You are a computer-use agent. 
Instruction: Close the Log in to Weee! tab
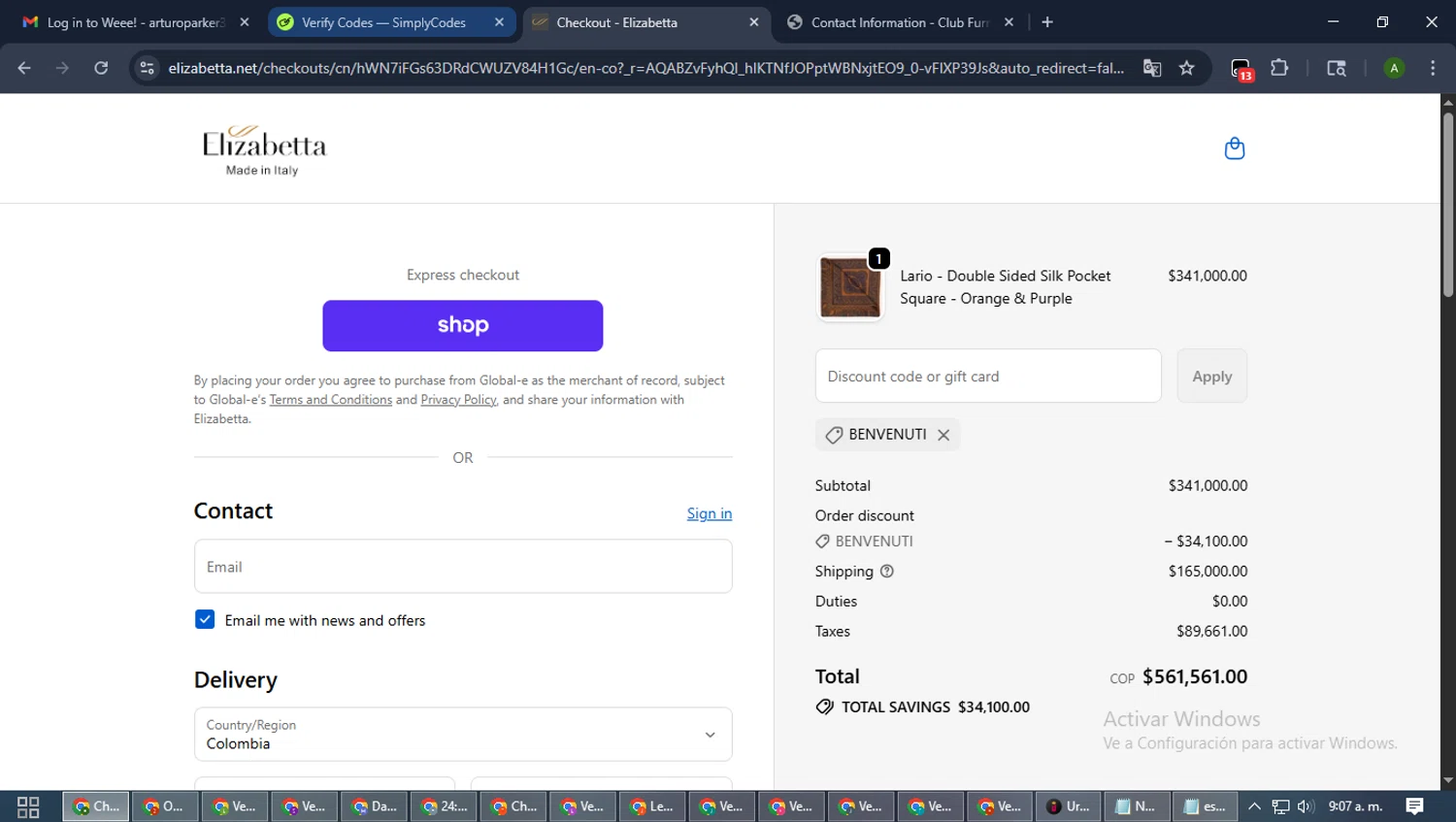coord(245,22)
